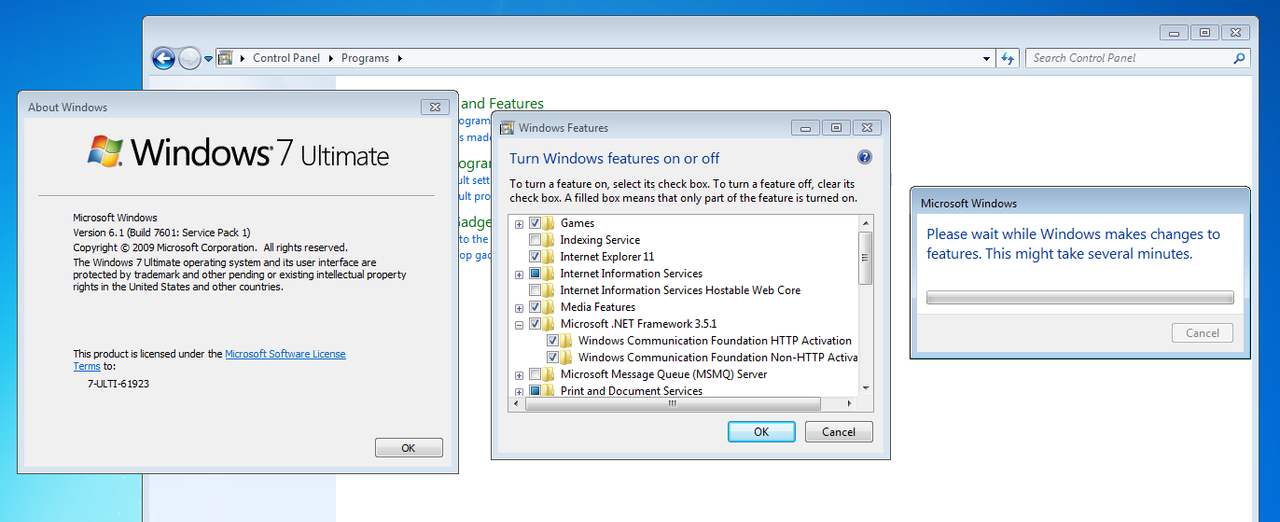
Task: Select the 'Indexing Service' feature label
Action: click(x=600, y=240)
